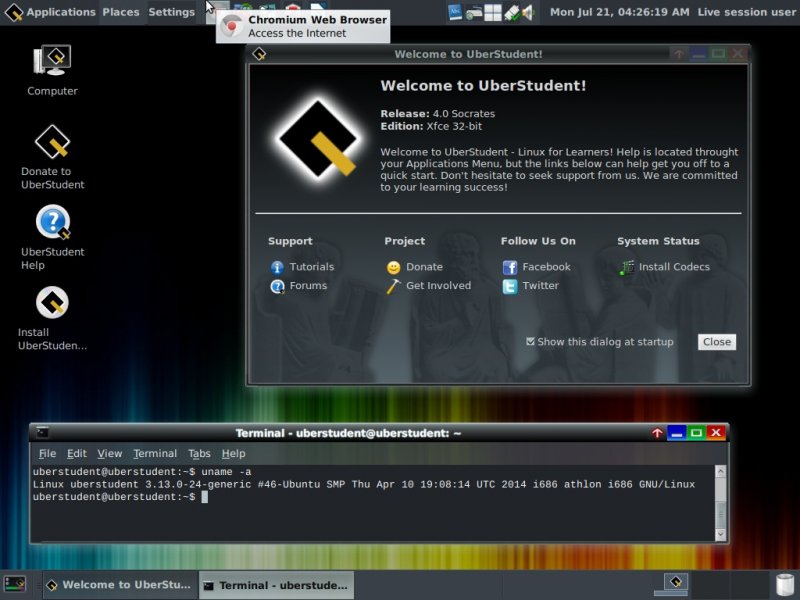
Task: Open the network connection tray icon
Action: click(x=512, y=12)
